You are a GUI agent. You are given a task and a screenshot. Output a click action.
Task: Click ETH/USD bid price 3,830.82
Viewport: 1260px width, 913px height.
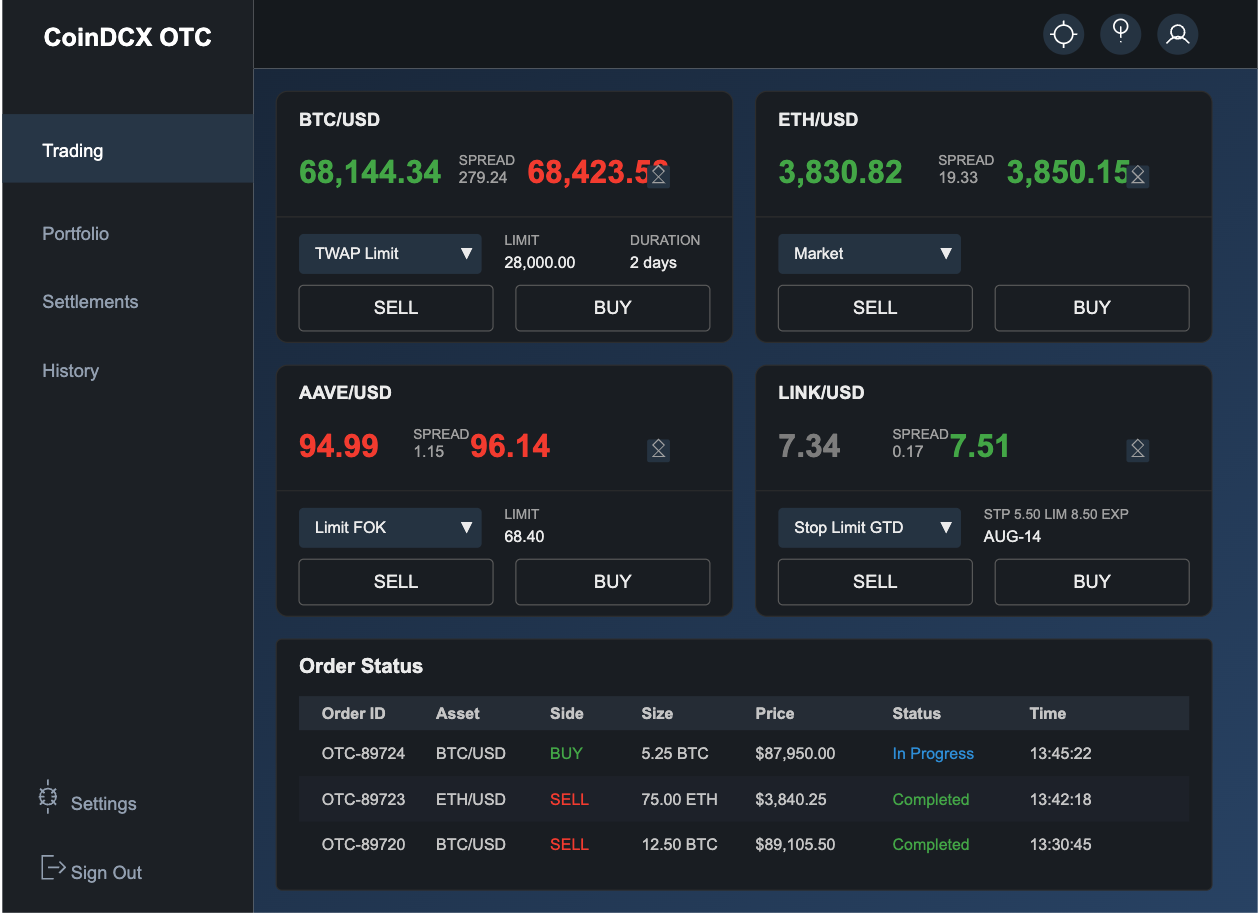tap(840, 172)
